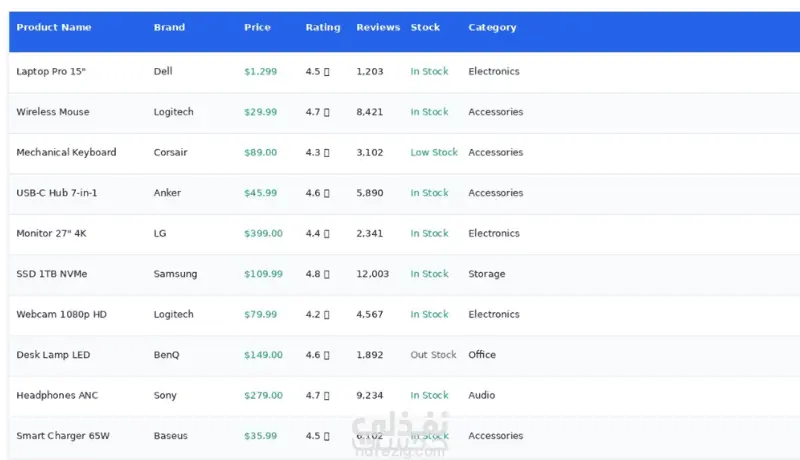Click Accessories in the USB-C Hub row
This screenshot has height=460, width=800.
click(495, 193)
